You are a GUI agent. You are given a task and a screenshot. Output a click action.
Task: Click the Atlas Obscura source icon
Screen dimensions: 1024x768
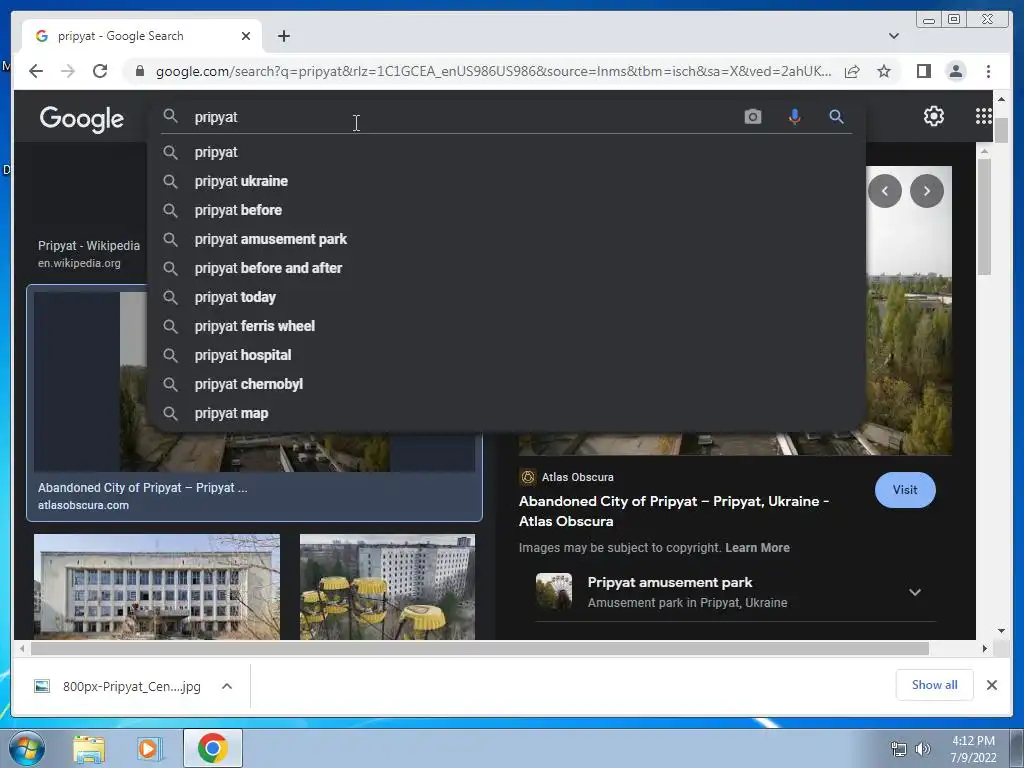(528, 477)
